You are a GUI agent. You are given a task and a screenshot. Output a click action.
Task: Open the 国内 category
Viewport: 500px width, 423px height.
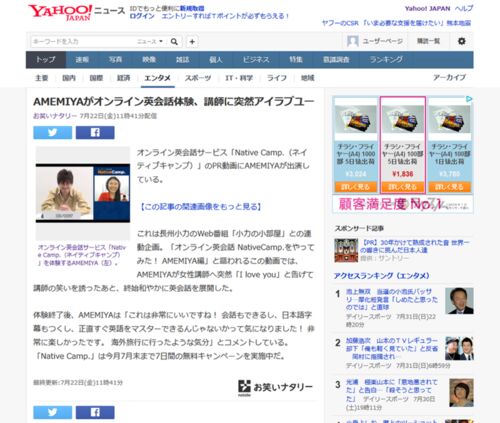click(x=69, y=78)
